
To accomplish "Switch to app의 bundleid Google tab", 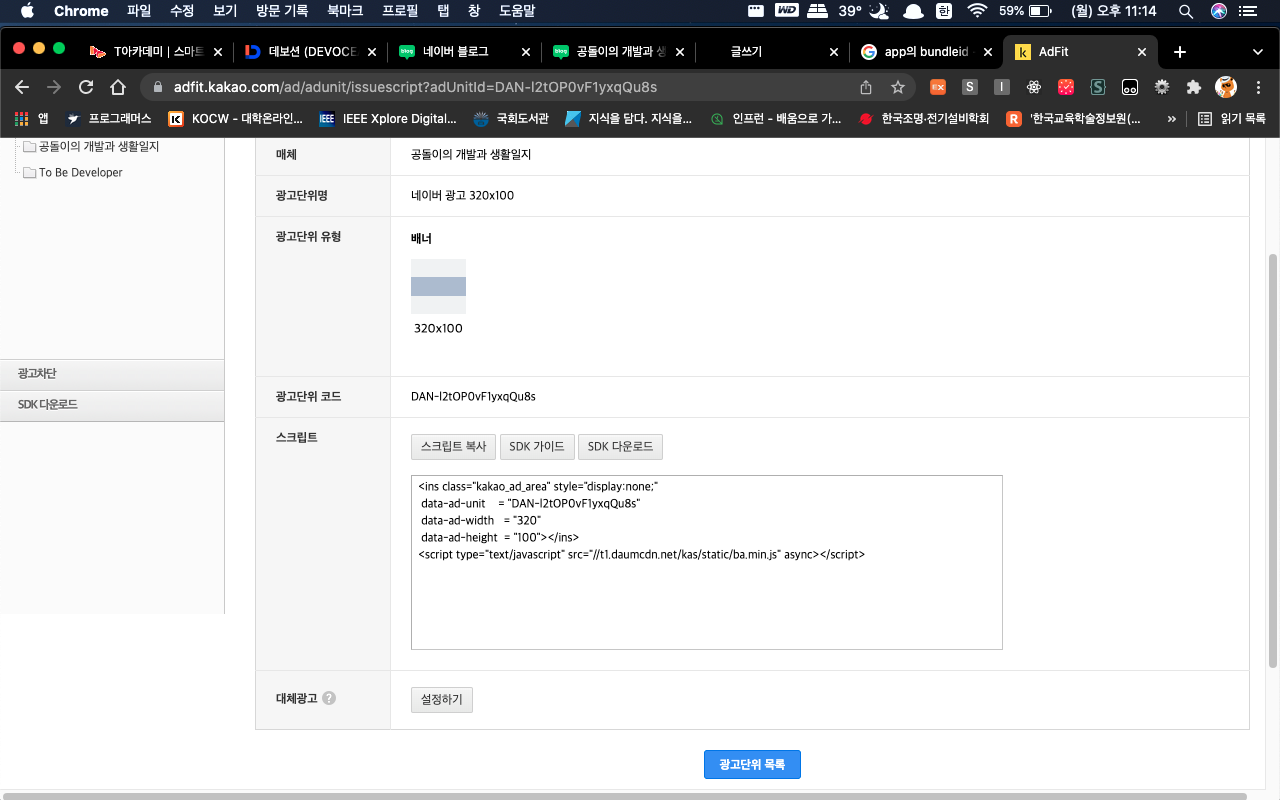I will [924, 52].
